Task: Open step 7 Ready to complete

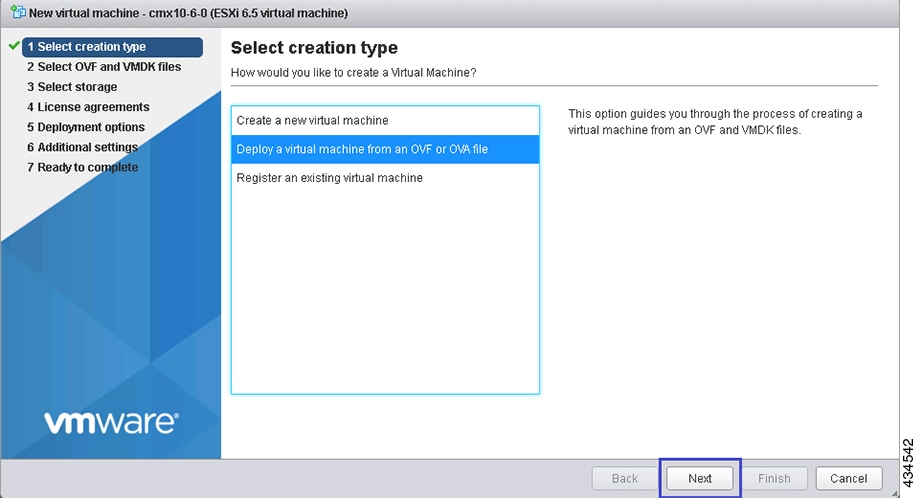Action: pos(82,168)
